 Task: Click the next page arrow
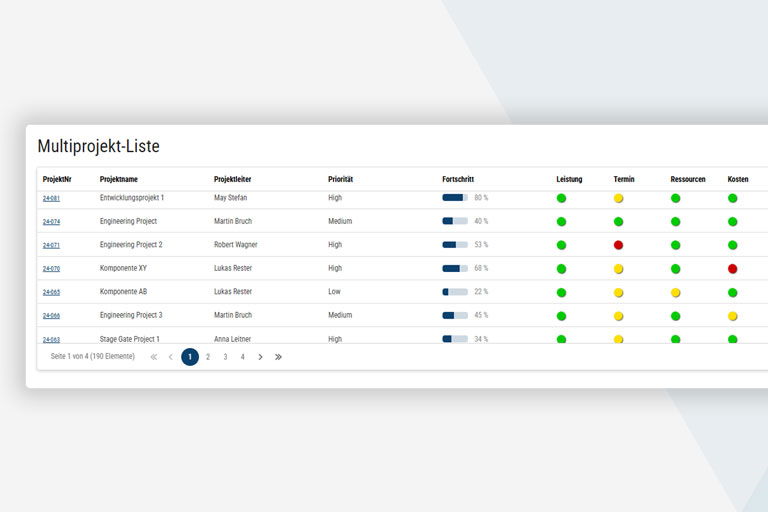click(x=260, y=357)
